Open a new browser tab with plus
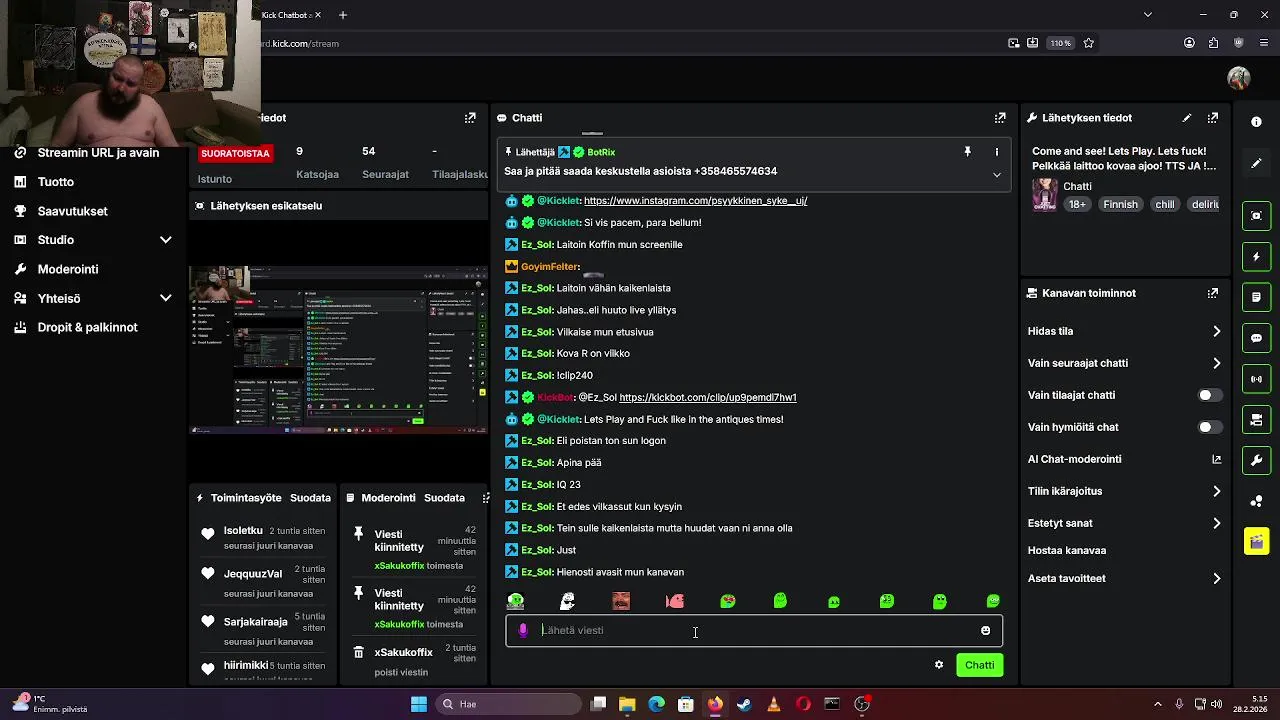 click(343, 15)
